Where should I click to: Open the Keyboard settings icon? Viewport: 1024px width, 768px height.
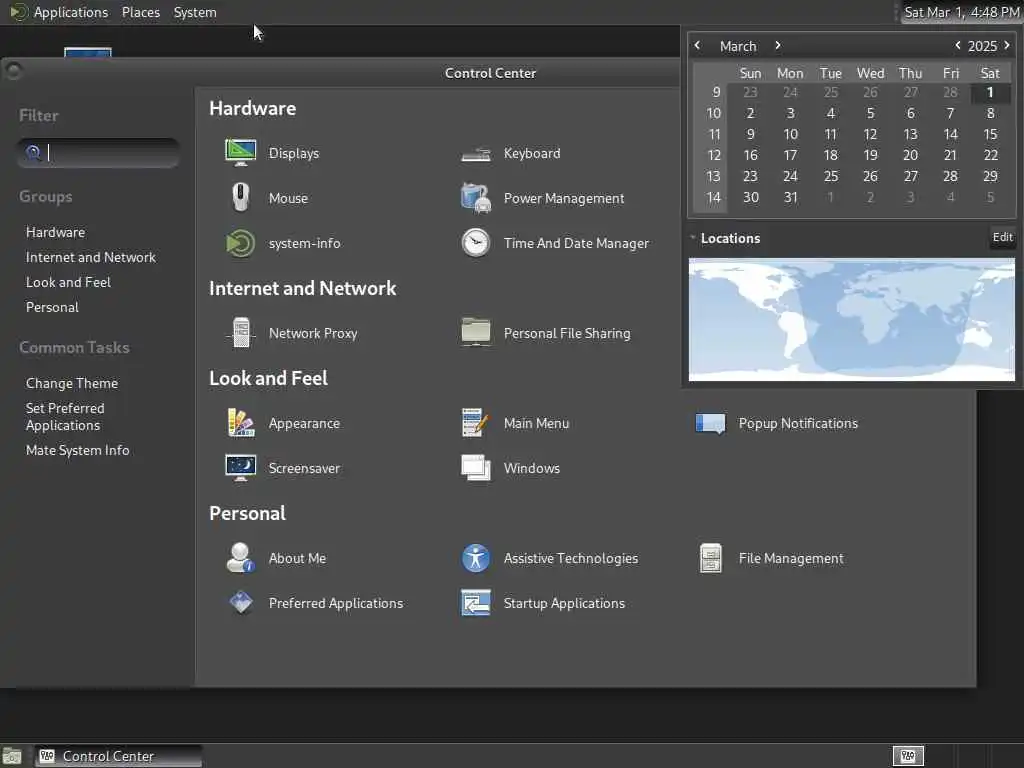pos(475,154)
